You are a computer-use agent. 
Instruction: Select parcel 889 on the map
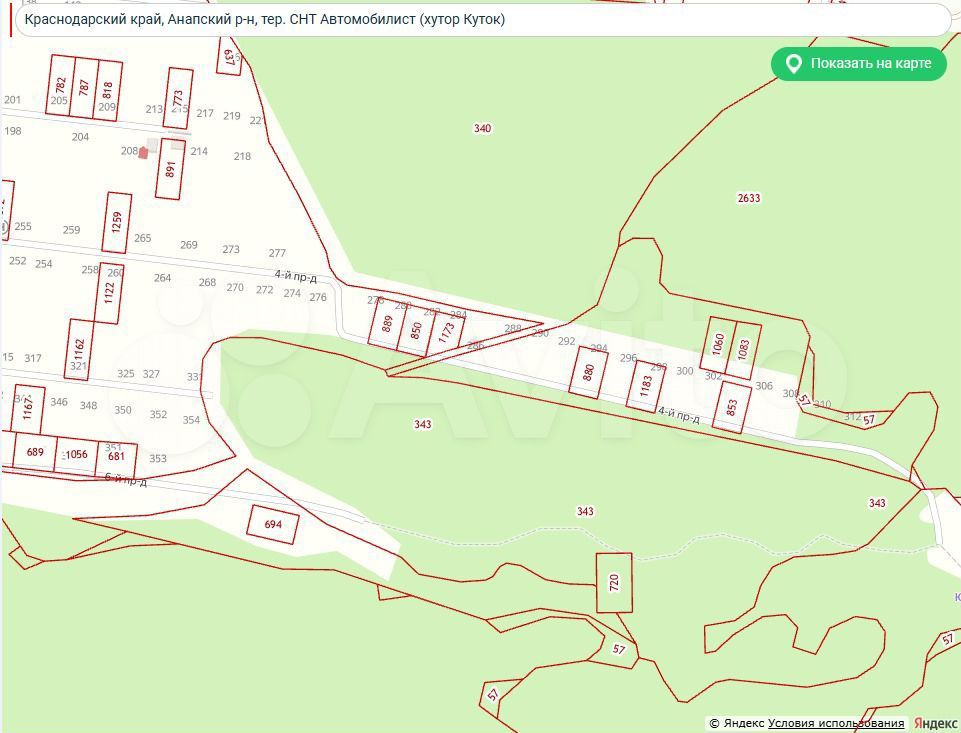click(x=387, y=324)
